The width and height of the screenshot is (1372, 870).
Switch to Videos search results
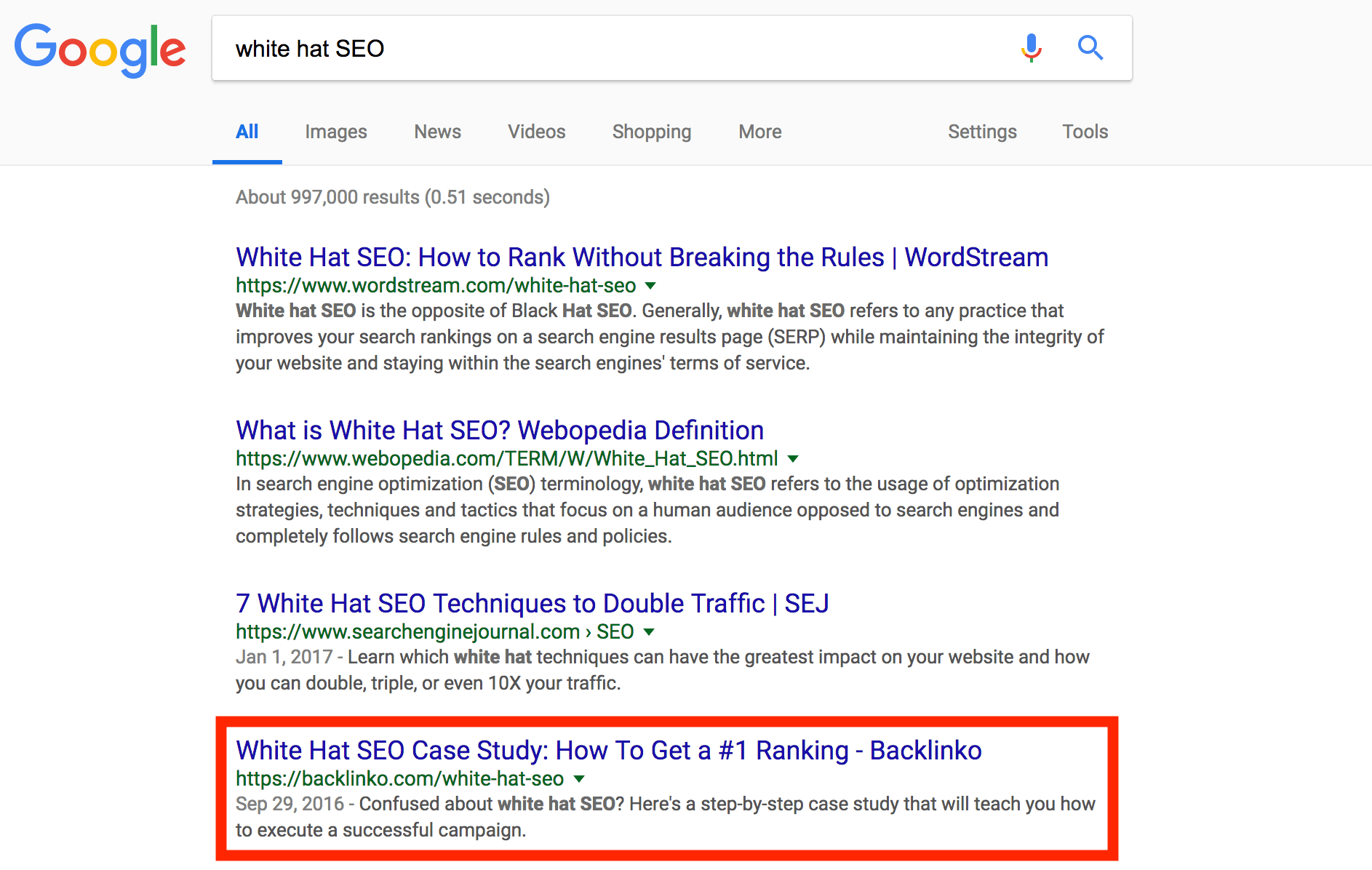pos(536,132)
